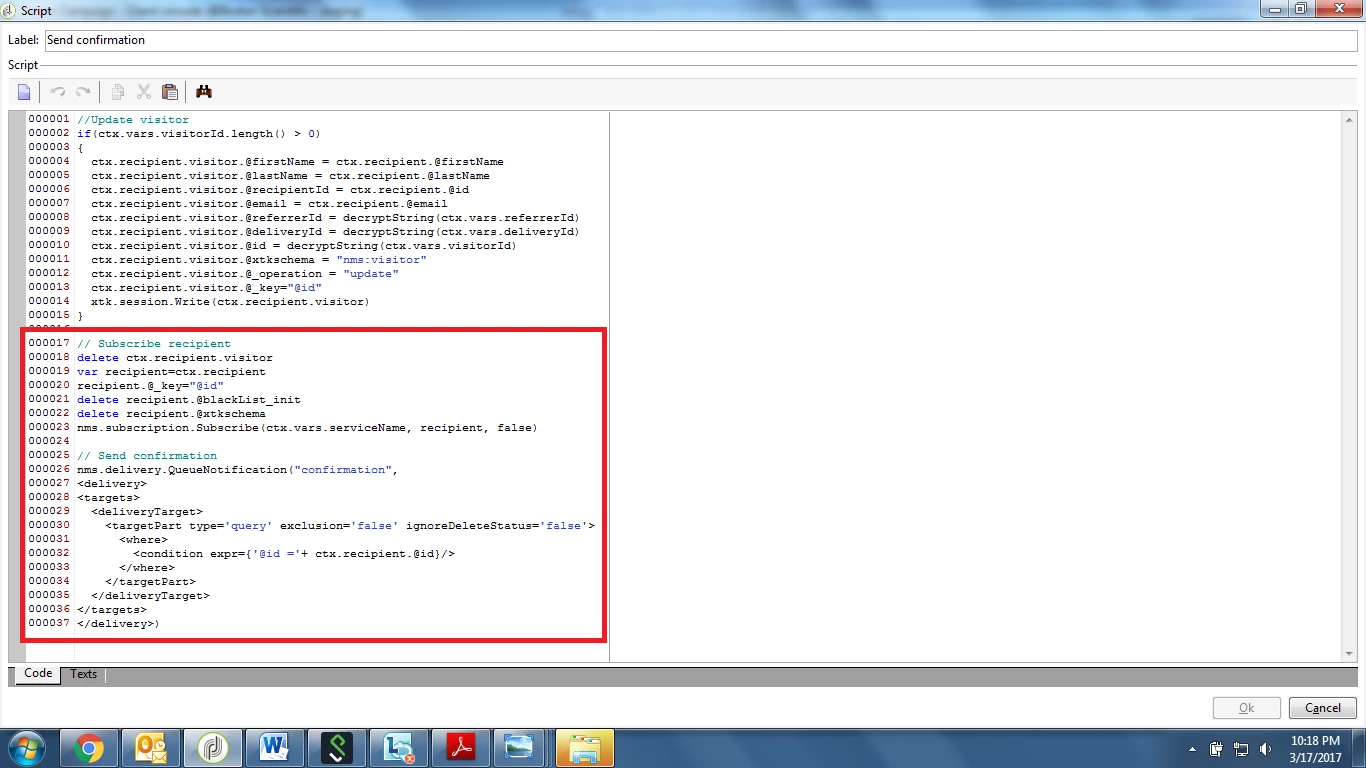1366x768 pixels.
Task: Show hidden system tray icons
Action: pyautogui.click(x=1192, y=749)
